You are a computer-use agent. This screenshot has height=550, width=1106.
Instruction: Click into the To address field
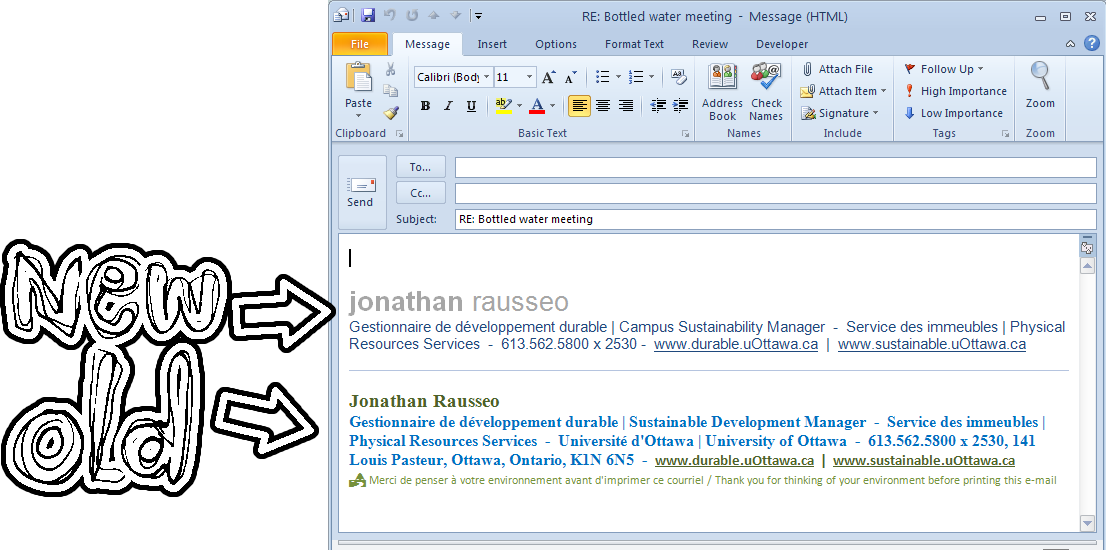pos(776,167)
